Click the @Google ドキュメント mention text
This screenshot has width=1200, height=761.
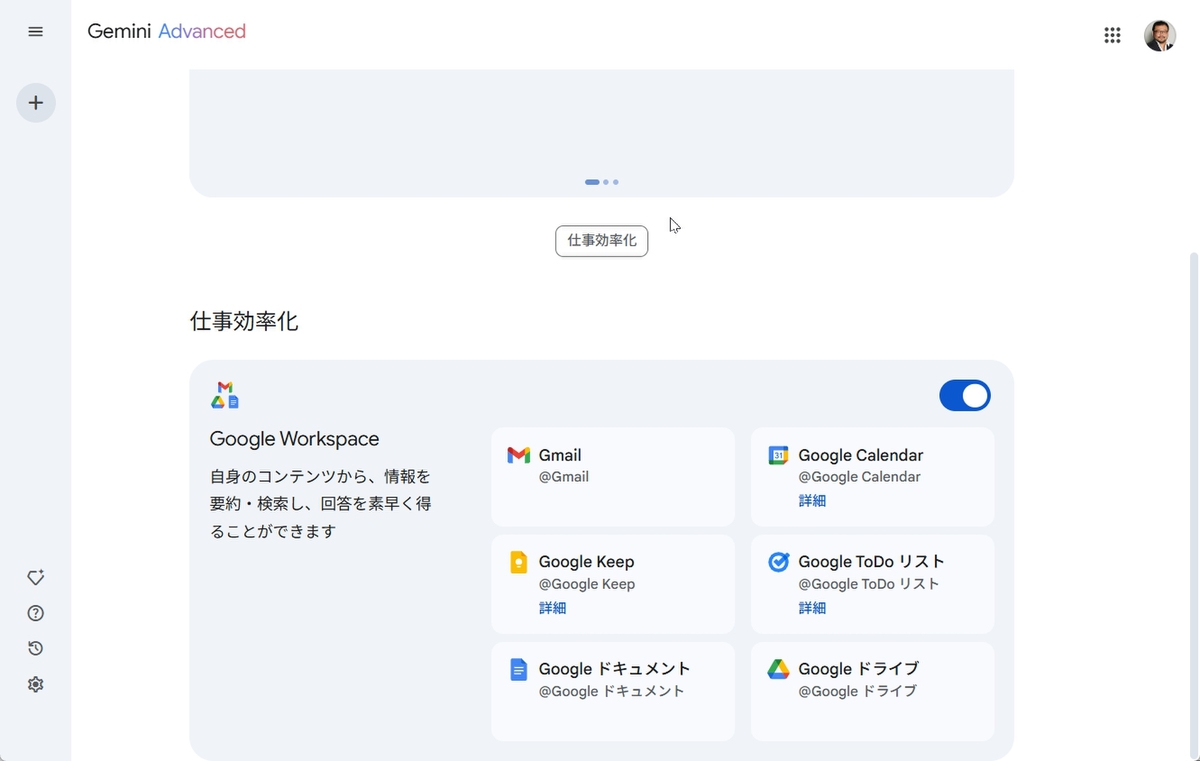pyautogui.click(x=612, y=691)
